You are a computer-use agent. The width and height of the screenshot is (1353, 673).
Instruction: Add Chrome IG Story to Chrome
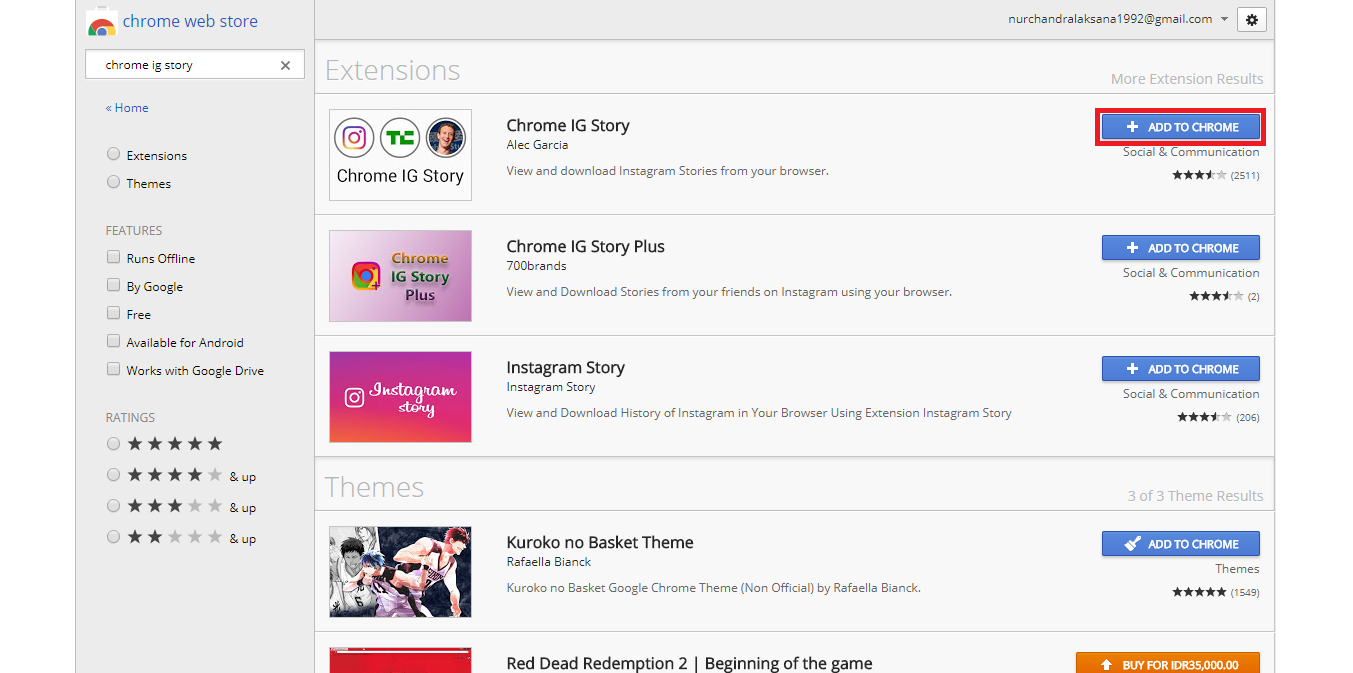pyautogui.click(x=1180, y=127)
